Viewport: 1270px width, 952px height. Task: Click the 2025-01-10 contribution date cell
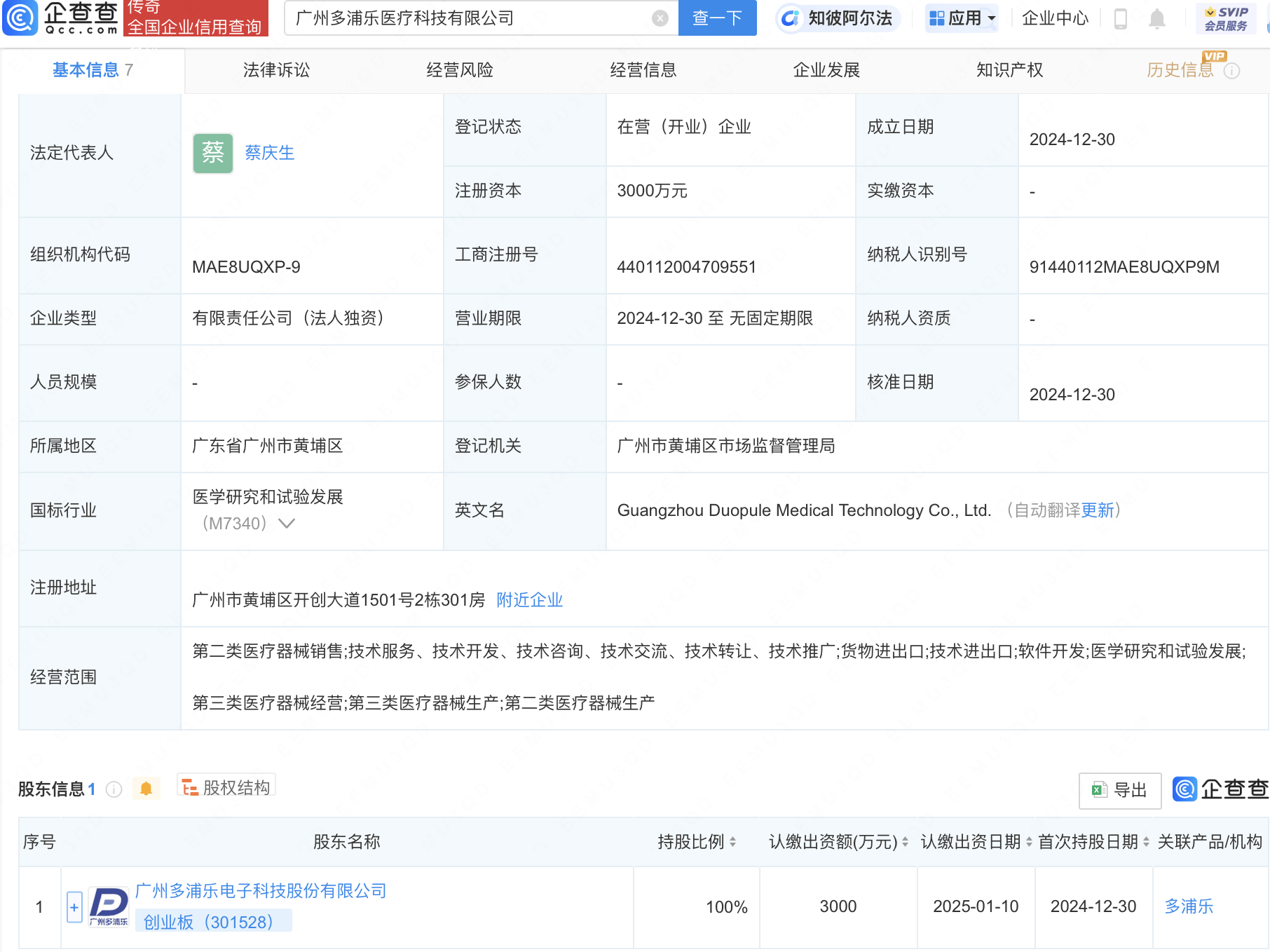coord(976,907)
